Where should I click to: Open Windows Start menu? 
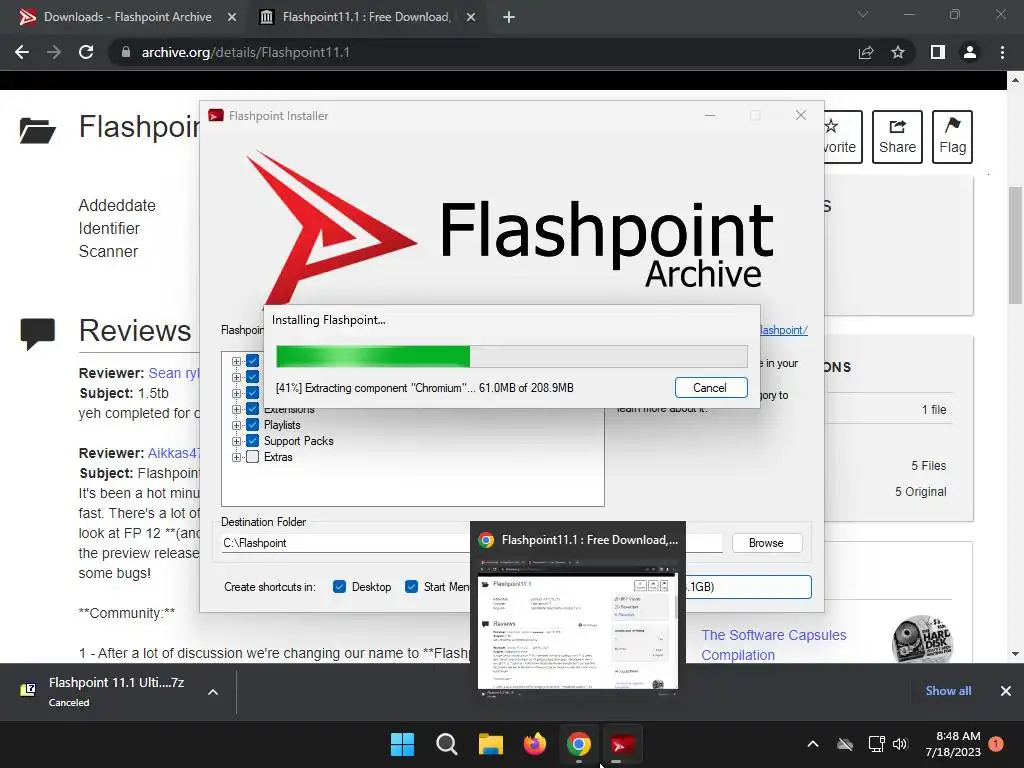point(402,744)
